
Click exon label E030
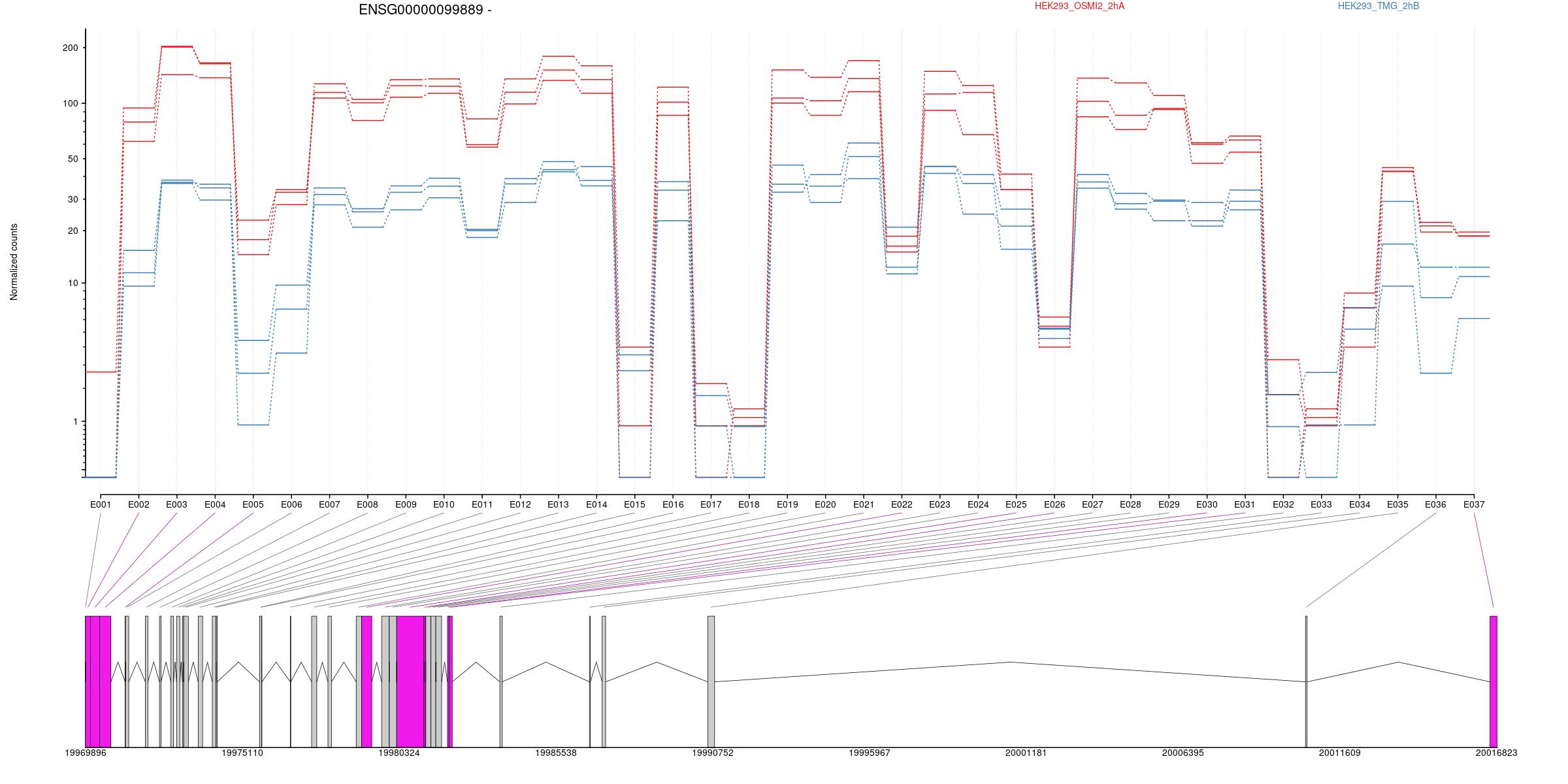[1207, 504]
